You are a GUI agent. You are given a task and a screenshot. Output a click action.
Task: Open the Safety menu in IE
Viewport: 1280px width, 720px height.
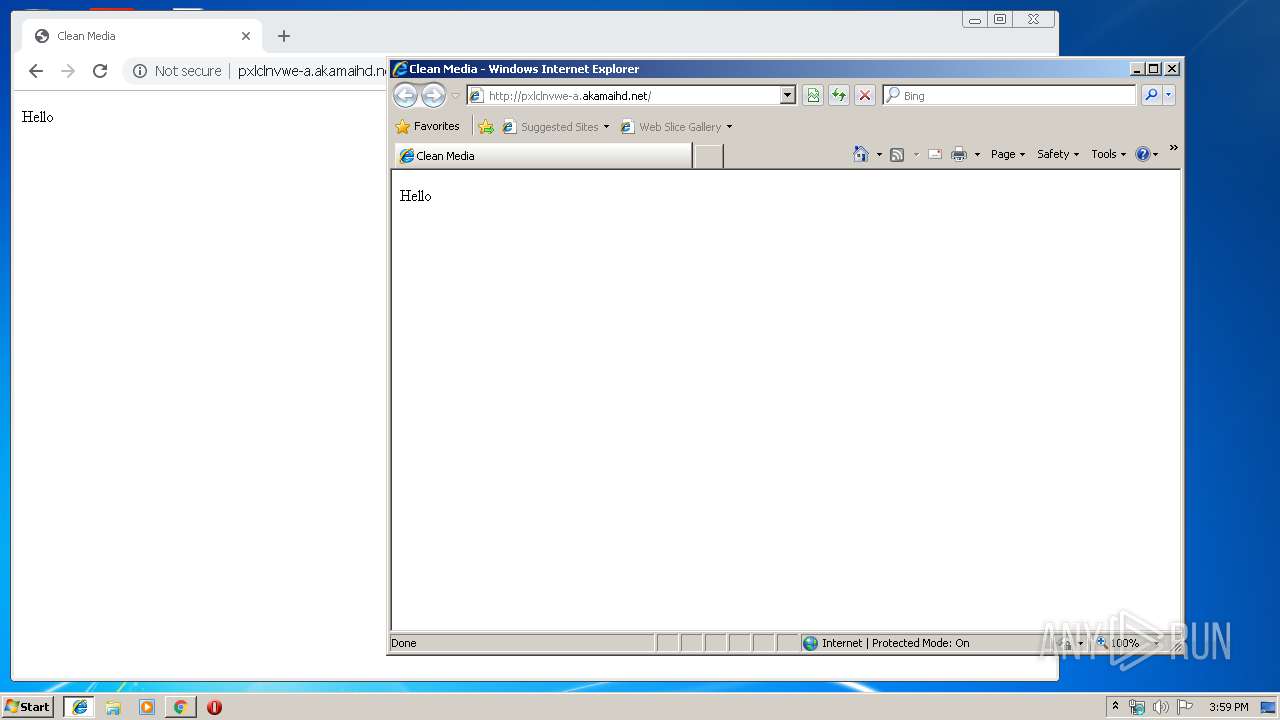click(1058, 154)
